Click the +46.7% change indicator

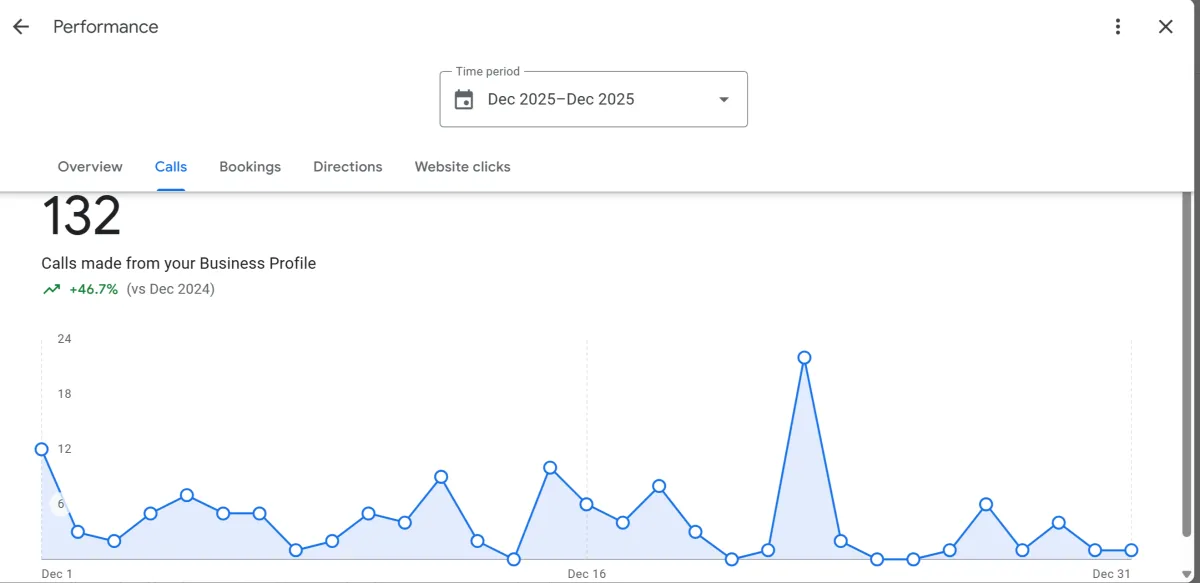pos(93,289)
